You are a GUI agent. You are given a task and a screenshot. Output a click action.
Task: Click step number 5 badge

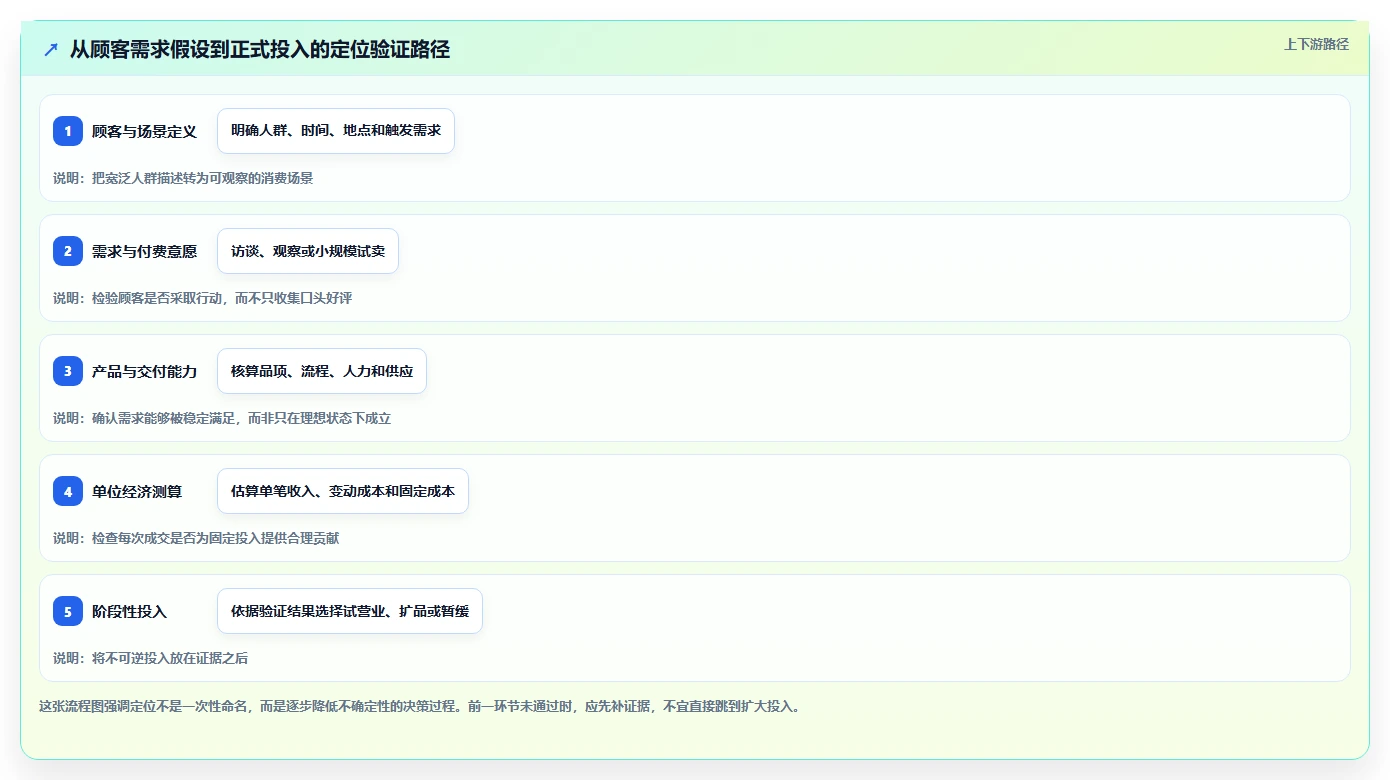[68, 611]
